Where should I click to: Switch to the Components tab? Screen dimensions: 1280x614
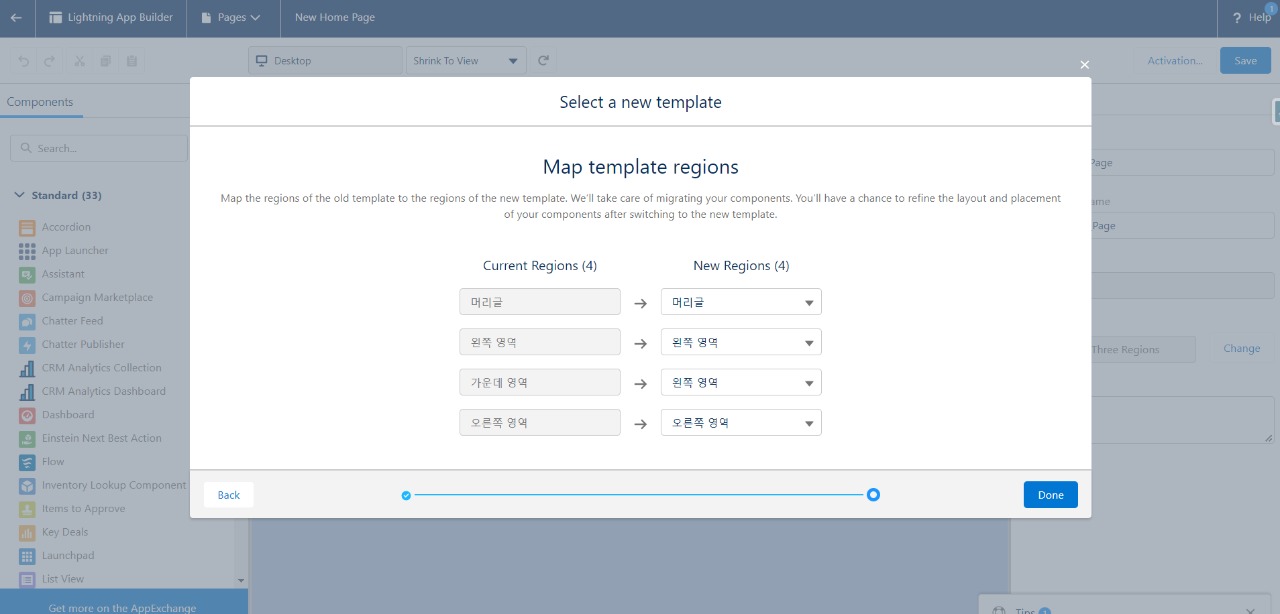(x=40, y=101)
